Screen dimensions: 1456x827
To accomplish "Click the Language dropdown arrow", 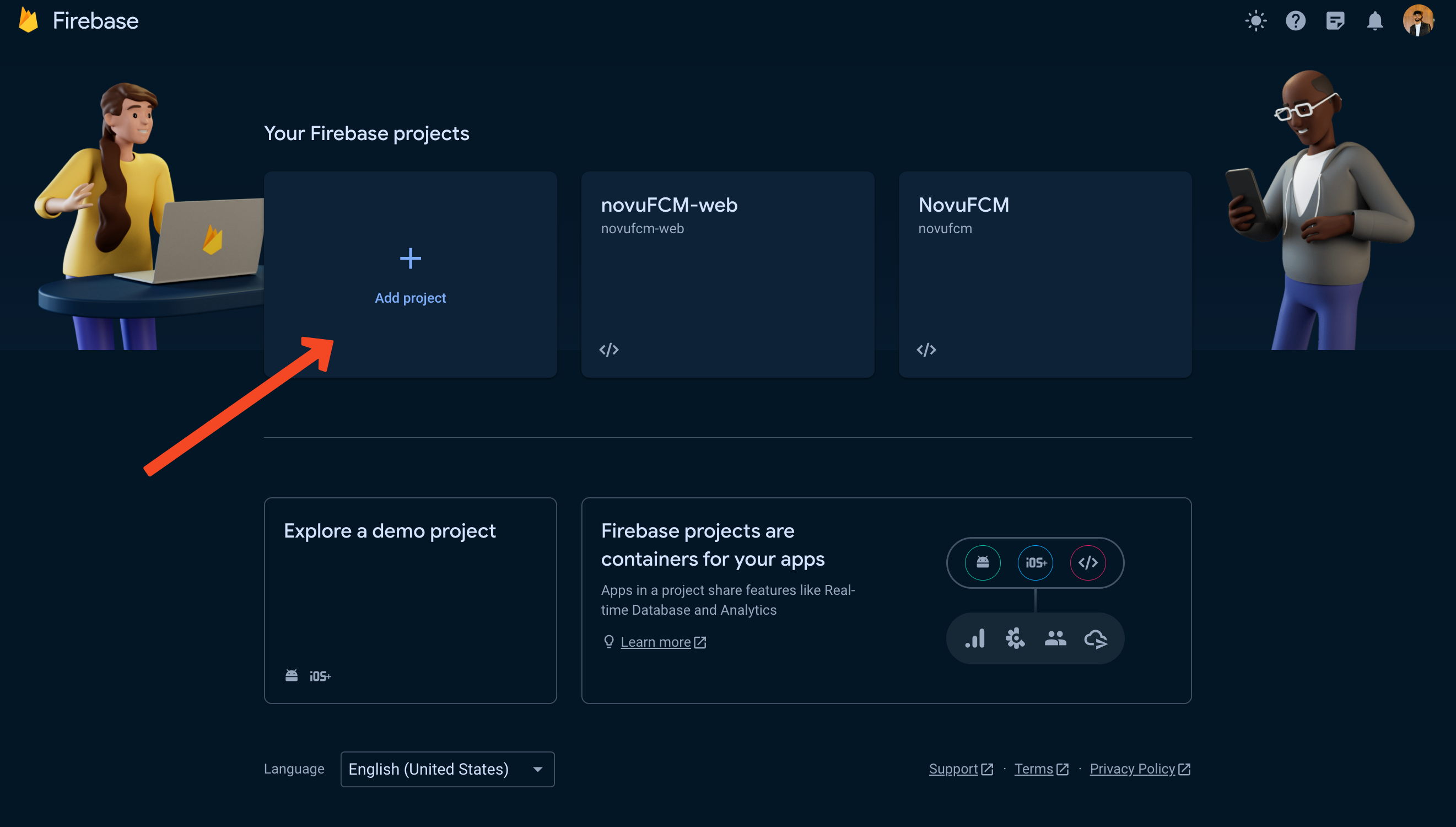I will (x=537, y=769).
